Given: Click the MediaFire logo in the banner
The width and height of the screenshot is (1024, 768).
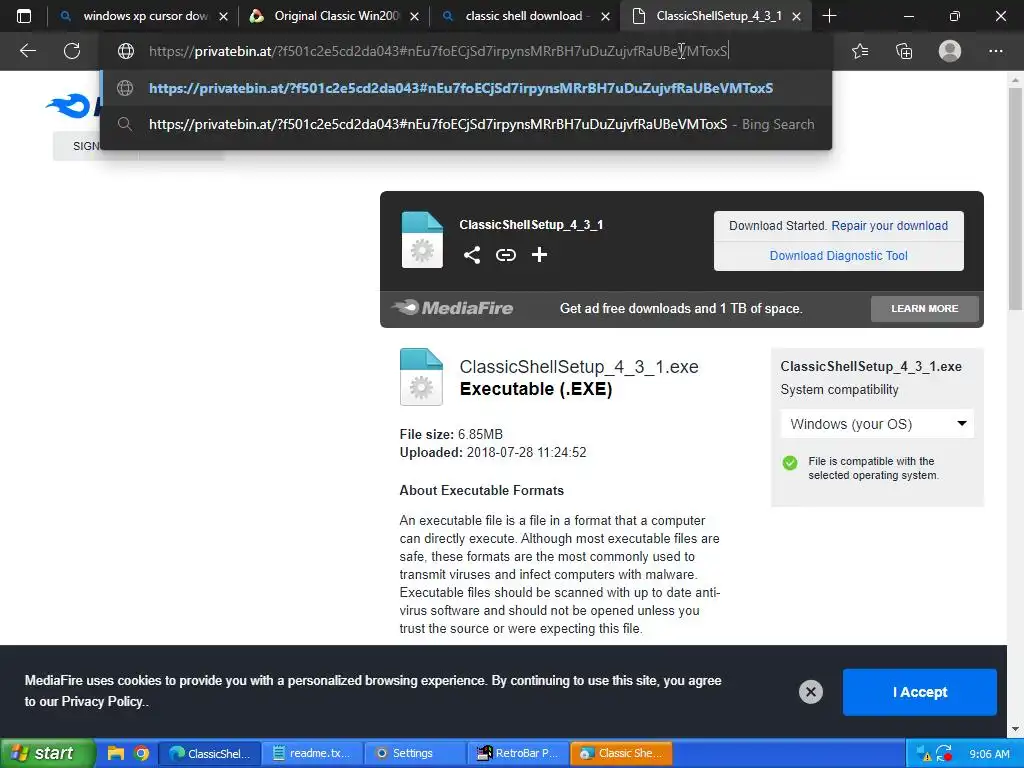Looking at the screenshot, I should coord(453,308).
